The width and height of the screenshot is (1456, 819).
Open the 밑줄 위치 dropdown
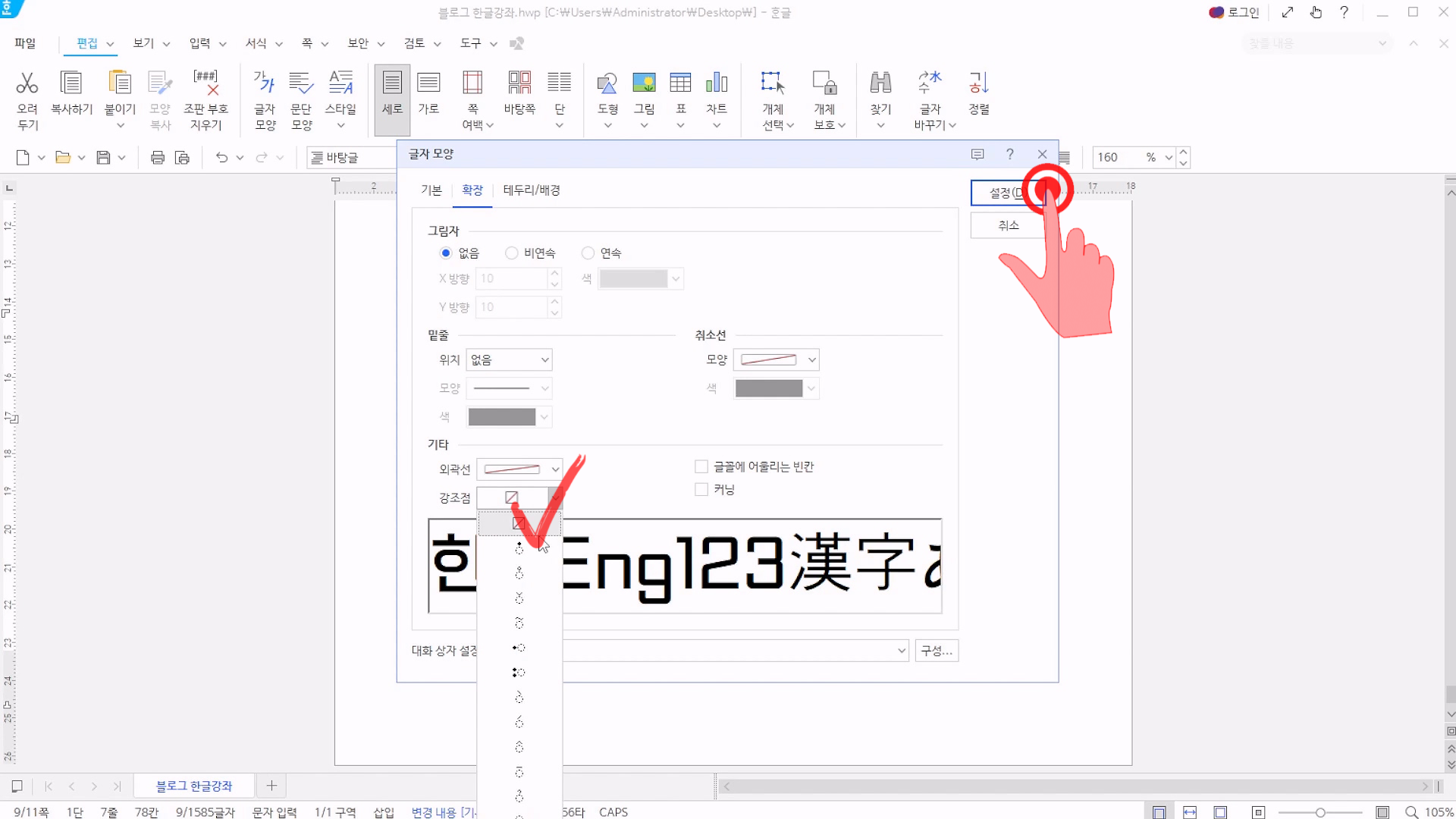(509, 360)
